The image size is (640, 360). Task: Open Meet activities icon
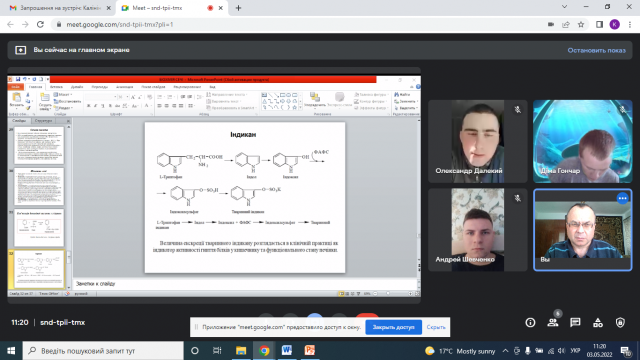point(598,322)
